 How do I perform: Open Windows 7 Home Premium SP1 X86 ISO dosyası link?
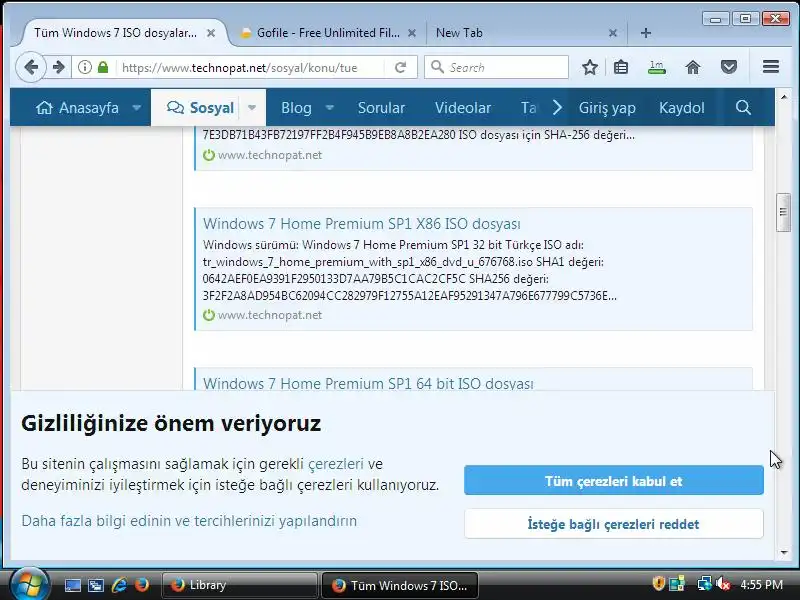[362, 223]
